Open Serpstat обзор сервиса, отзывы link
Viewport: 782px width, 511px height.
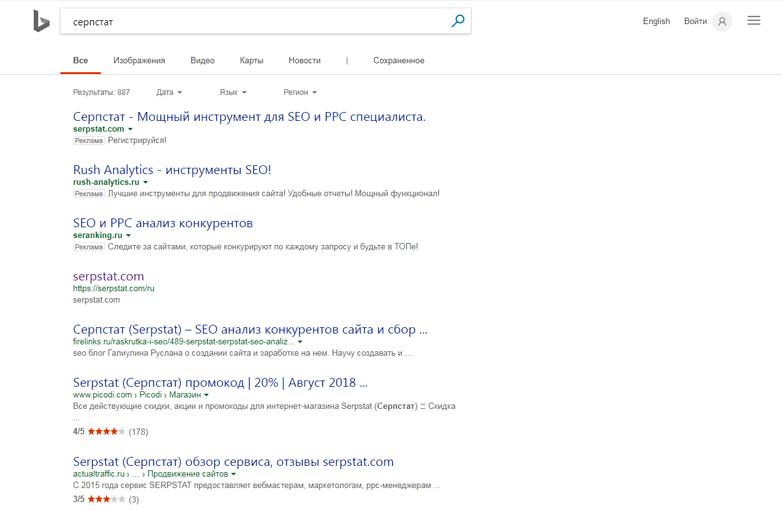coord(233,462)
